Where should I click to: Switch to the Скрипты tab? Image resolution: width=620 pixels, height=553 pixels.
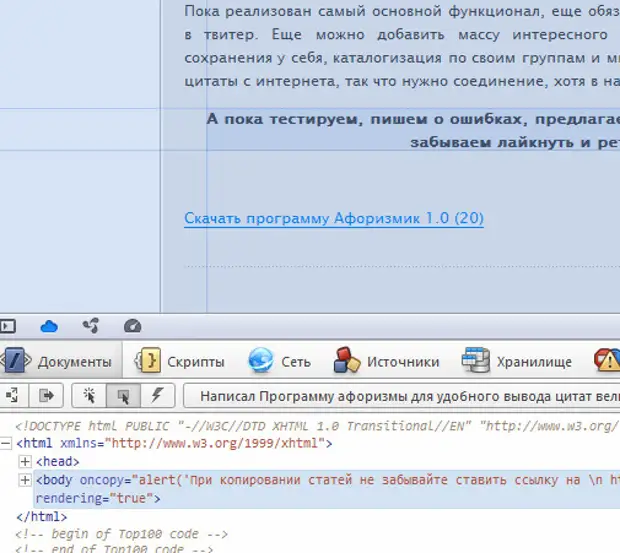[180, 361]
